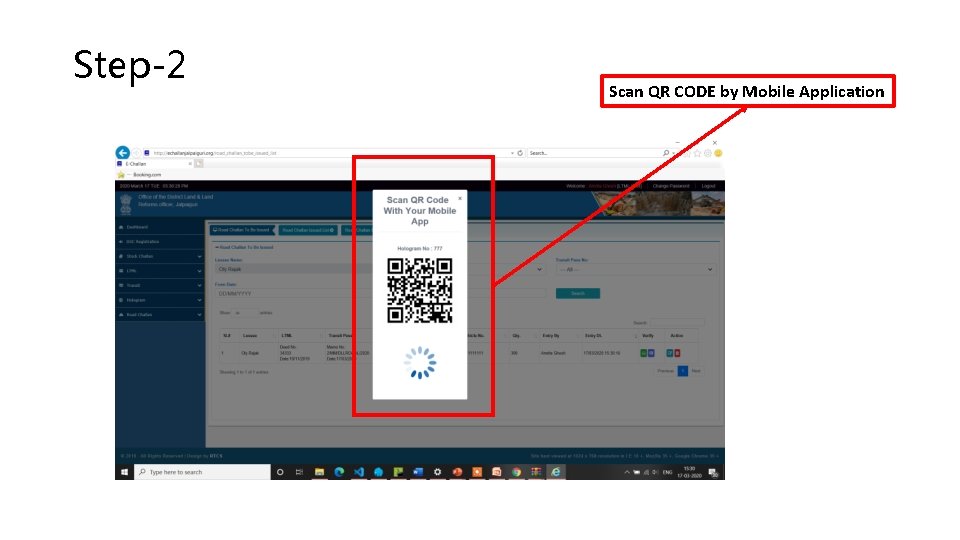960x540 pixels.
Task: Open a new browser tab
Action: (x=199, y=164)
